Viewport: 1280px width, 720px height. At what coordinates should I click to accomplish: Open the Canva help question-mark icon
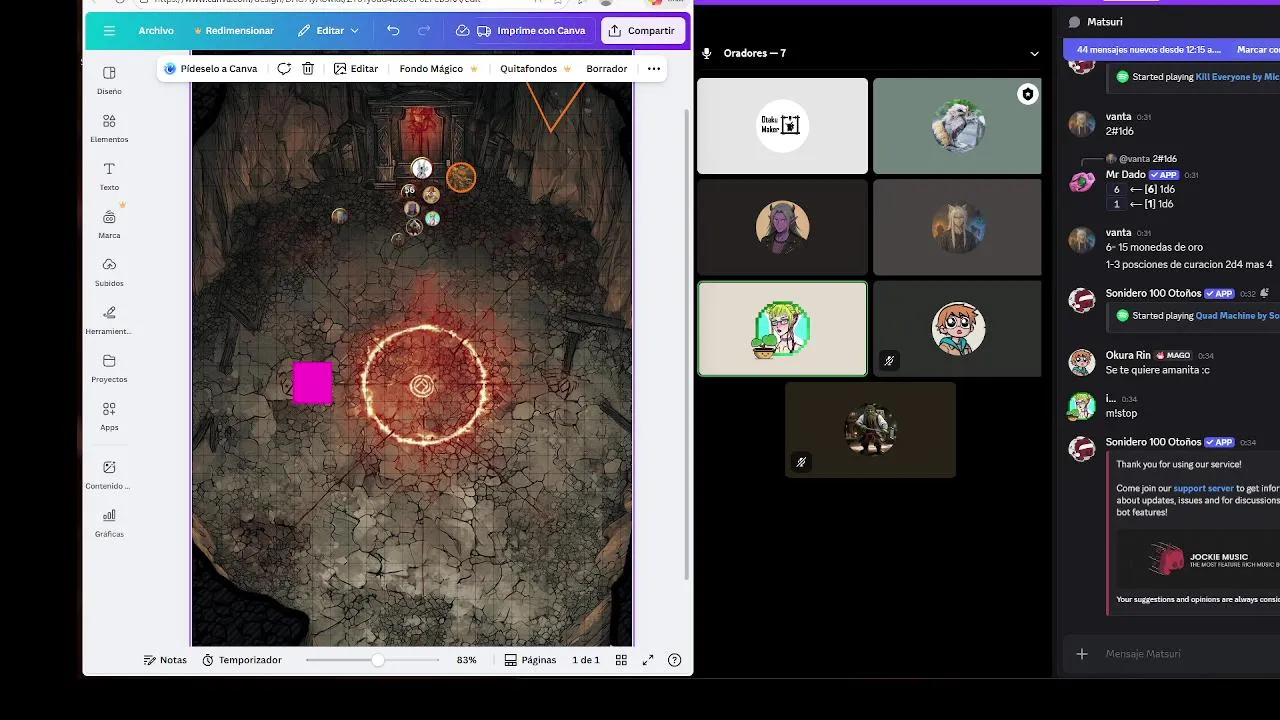tap(675, 660)
